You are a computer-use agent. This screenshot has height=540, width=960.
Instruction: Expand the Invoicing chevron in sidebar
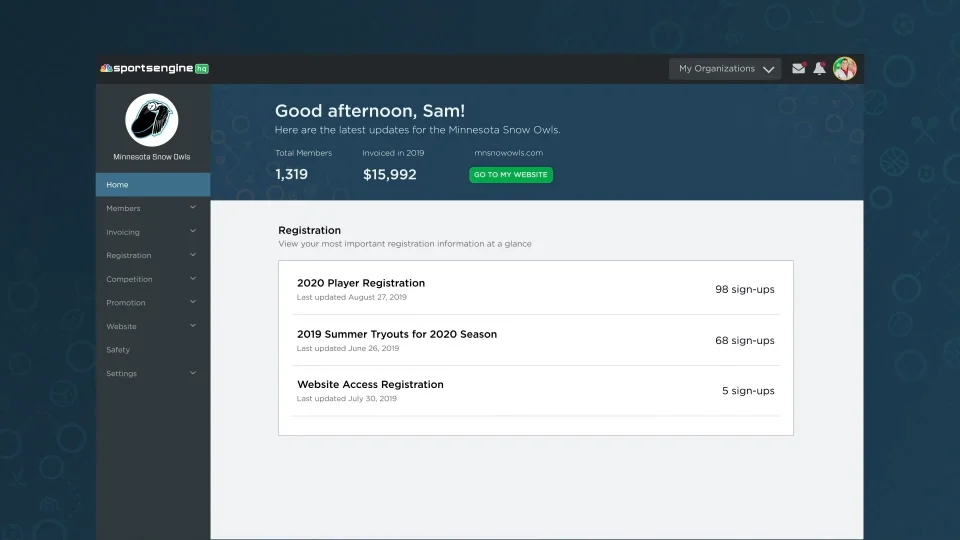pyautogui.click(x=193, y=232)
